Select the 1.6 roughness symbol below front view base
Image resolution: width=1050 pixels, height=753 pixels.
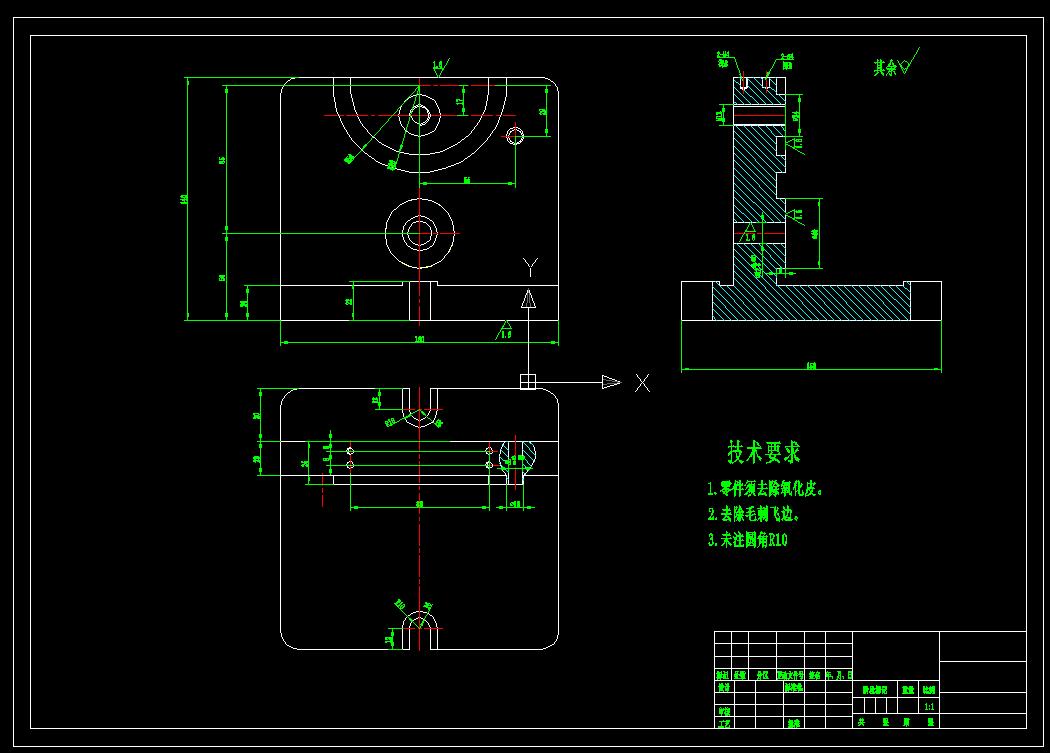coord(504,330)
